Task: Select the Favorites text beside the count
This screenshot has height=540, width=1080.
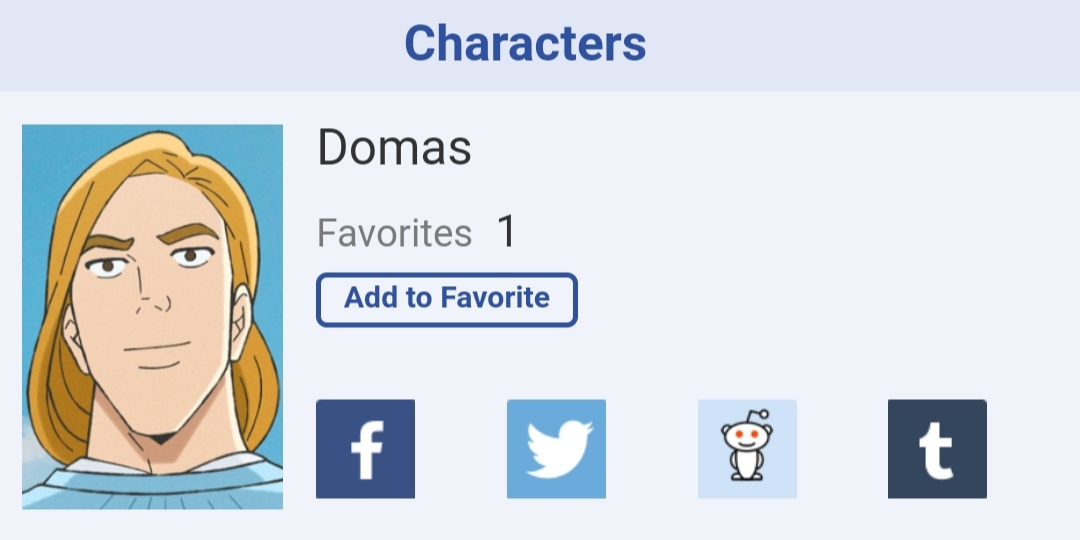Action: (394, 234)
